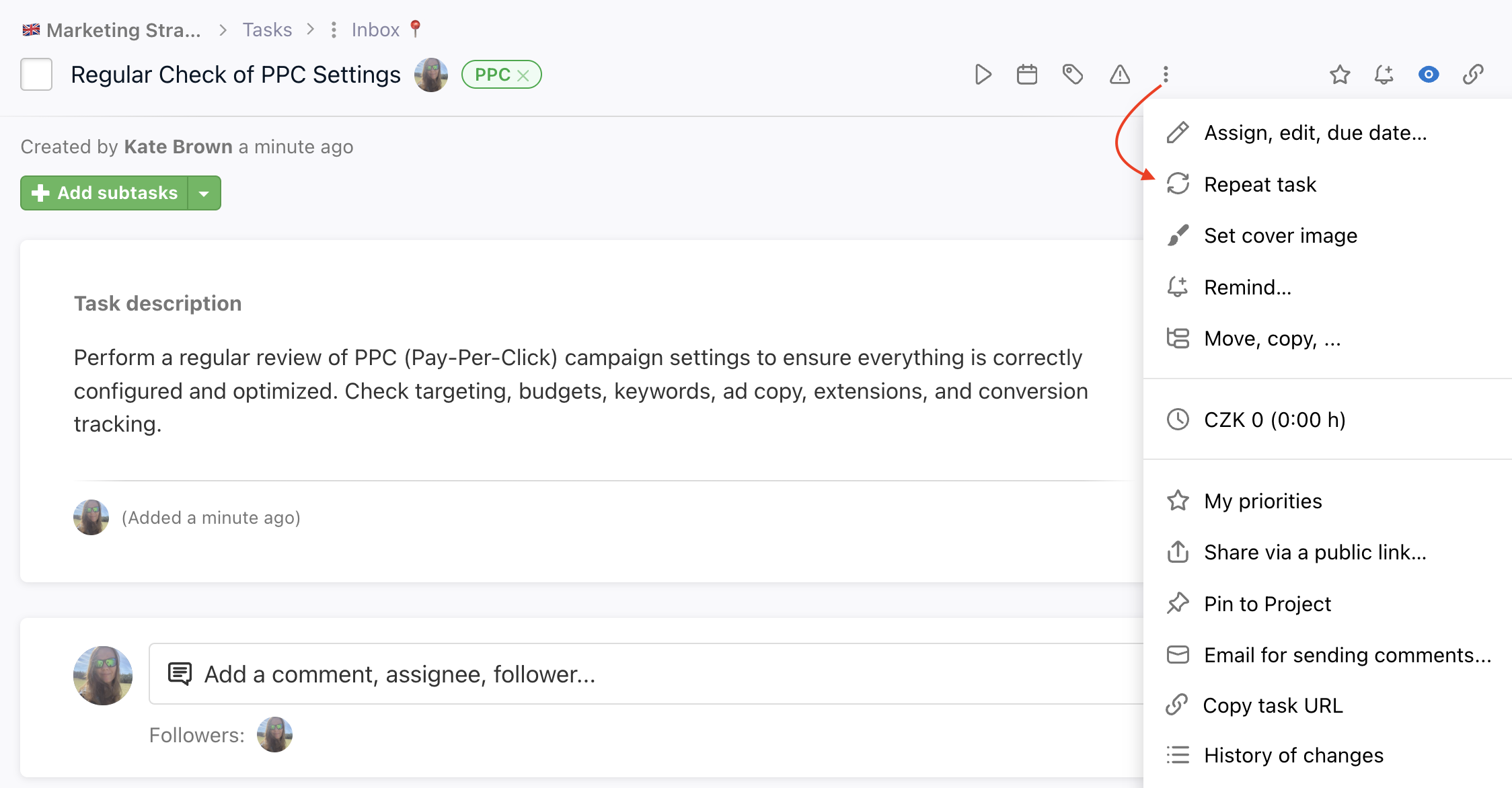The height and width of the screenshot is (788, 1512).
Task: Open History of changes
Action: (1328, 755)
